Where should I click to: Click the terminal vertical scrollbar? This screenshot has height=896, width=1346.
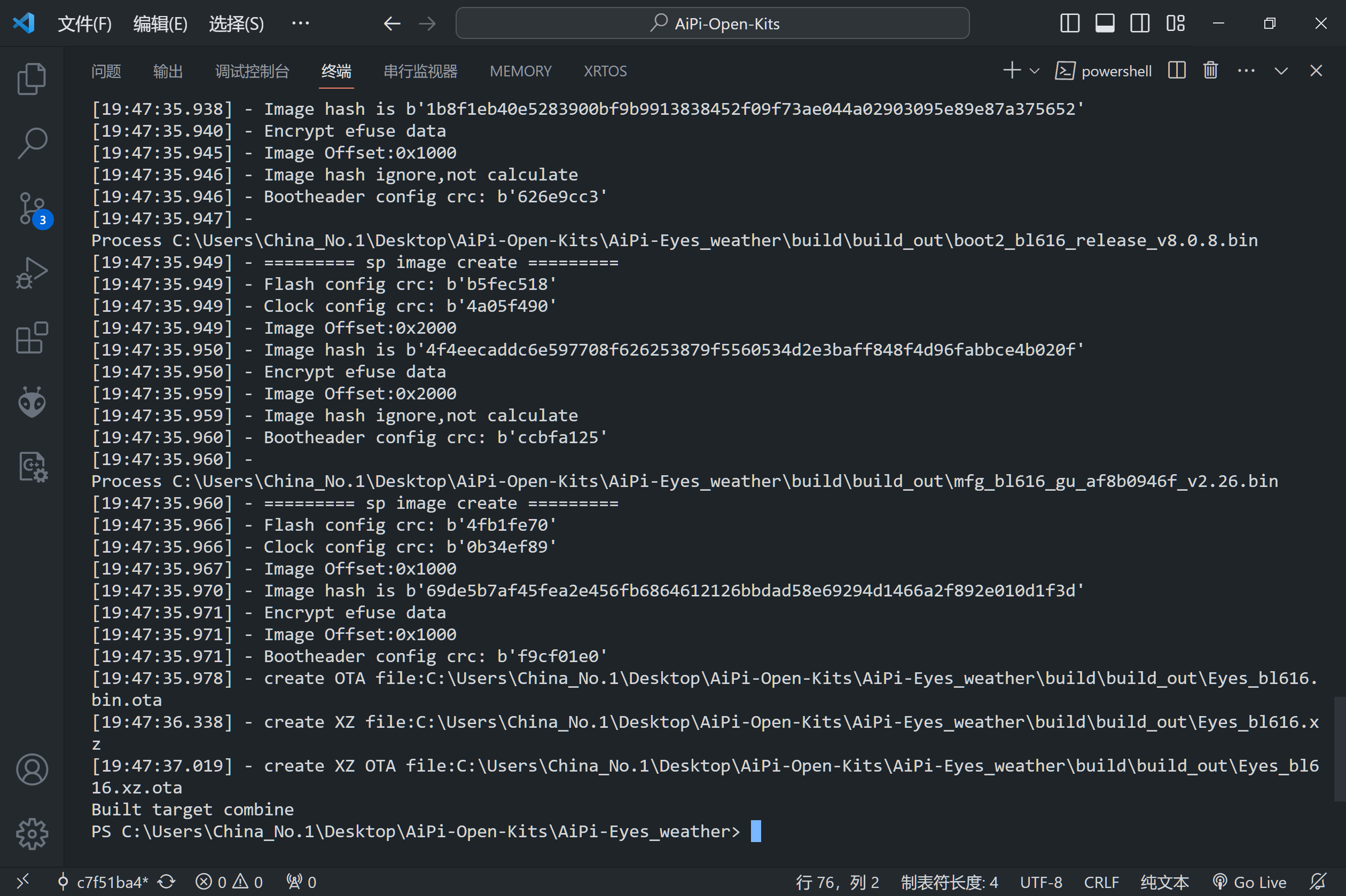coord(1339,749)
